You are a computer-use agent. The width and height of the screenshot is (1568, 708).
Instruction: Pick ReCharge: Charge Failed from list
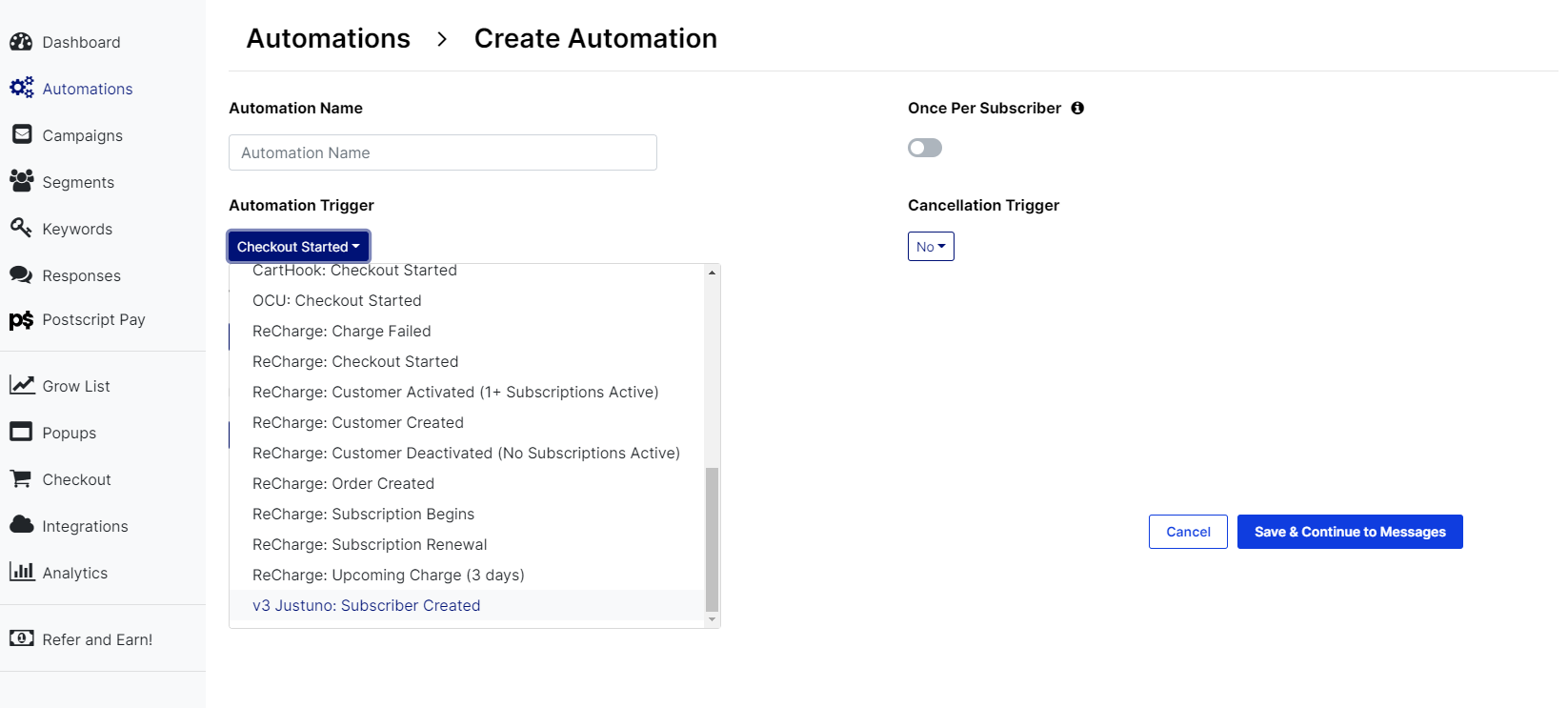(x=341, y=331)
